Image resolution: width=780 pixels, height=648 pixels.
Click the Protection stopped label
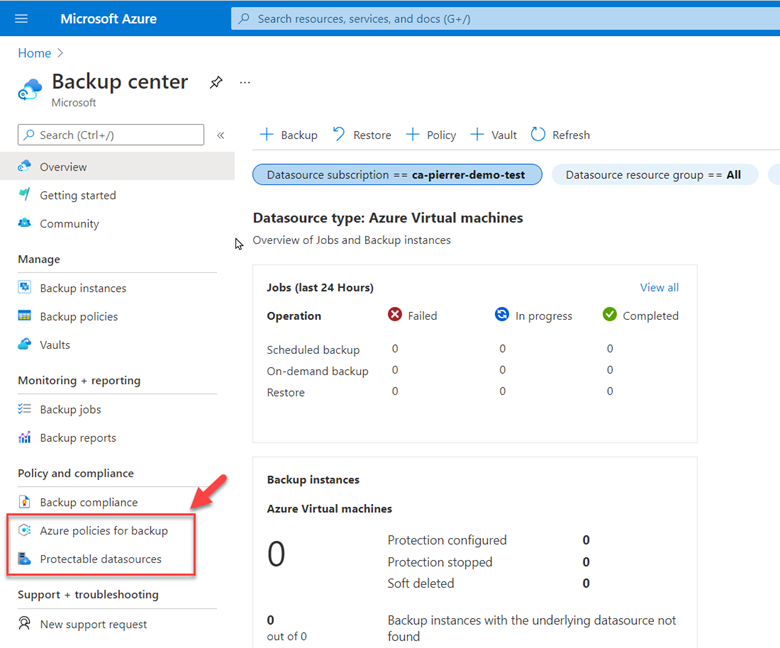[440, 562]
